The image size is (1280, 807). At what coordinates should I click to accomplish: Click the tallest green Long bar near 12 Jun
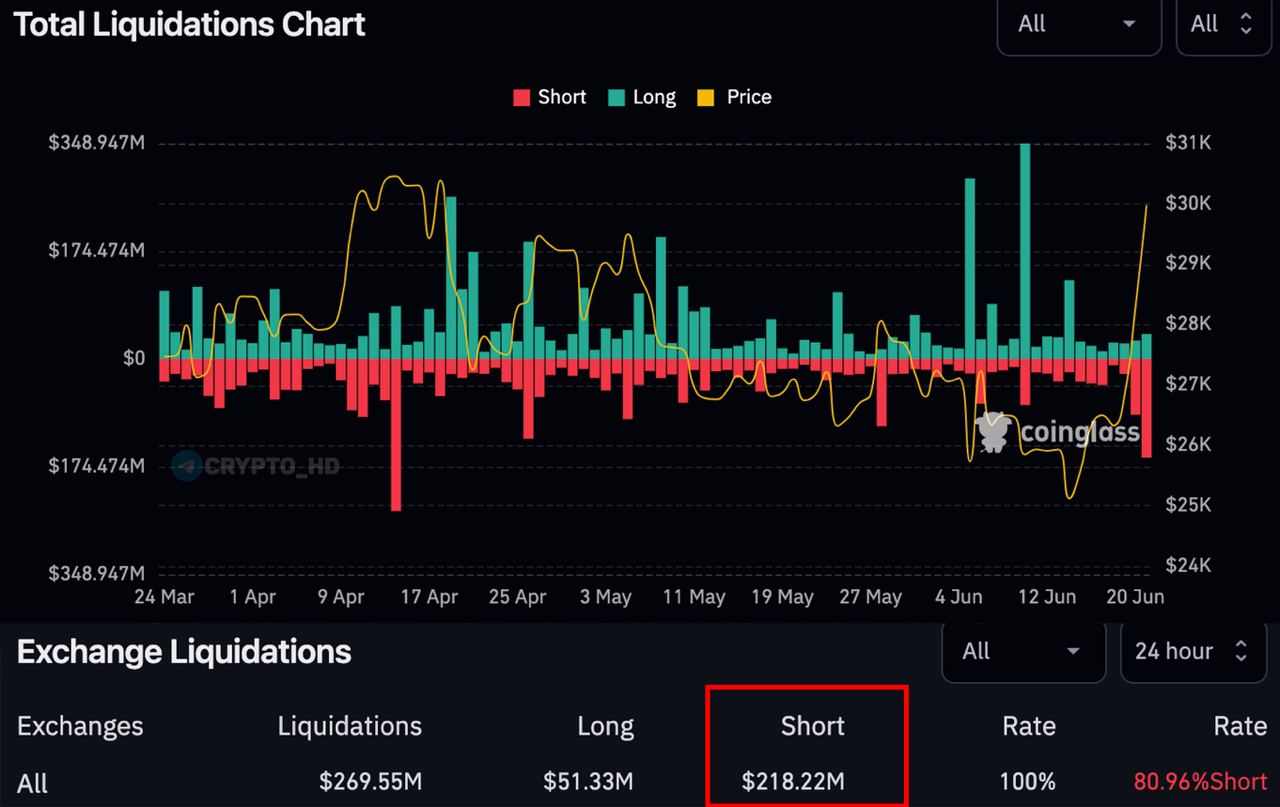[1025, 250]
